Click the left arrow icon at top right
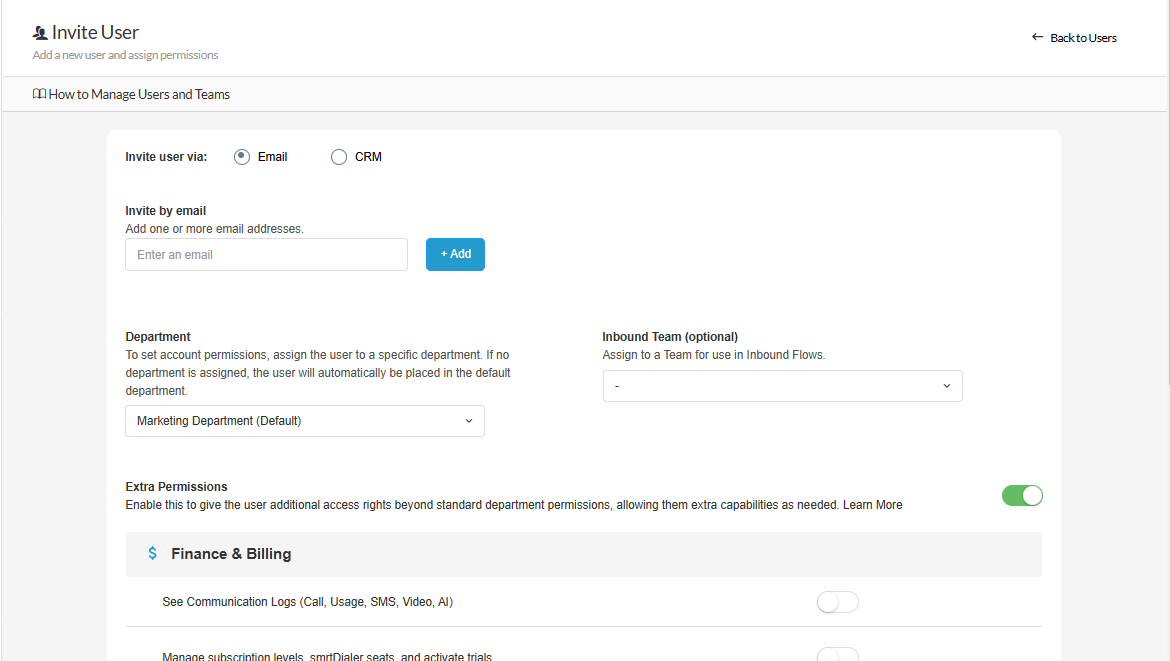The width and height of the screenshot is (1170, 661). [x=1037, y=38]
